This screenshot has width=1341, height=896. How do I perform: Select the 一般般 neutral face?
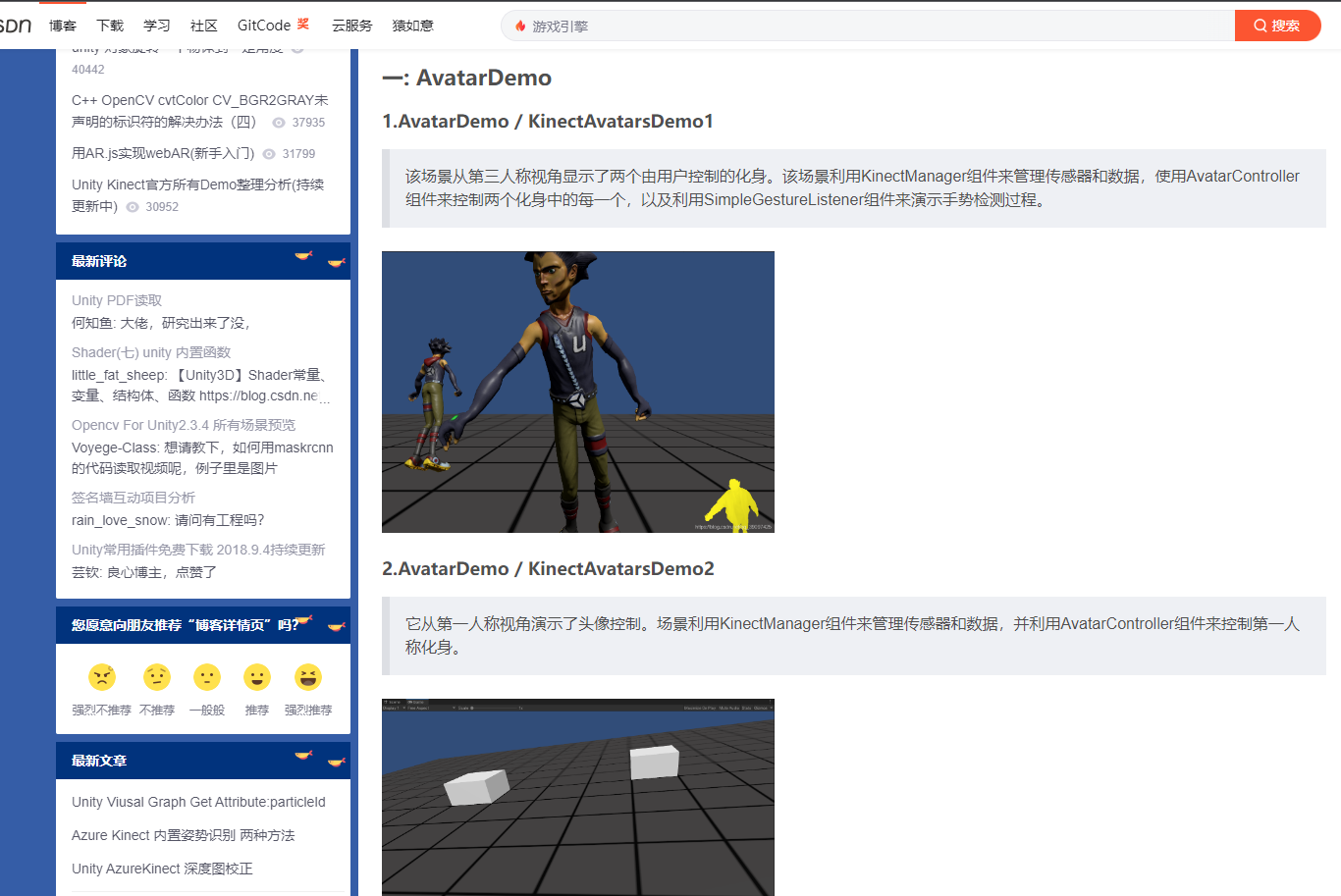pyautogui.click(x=207, y=677)
